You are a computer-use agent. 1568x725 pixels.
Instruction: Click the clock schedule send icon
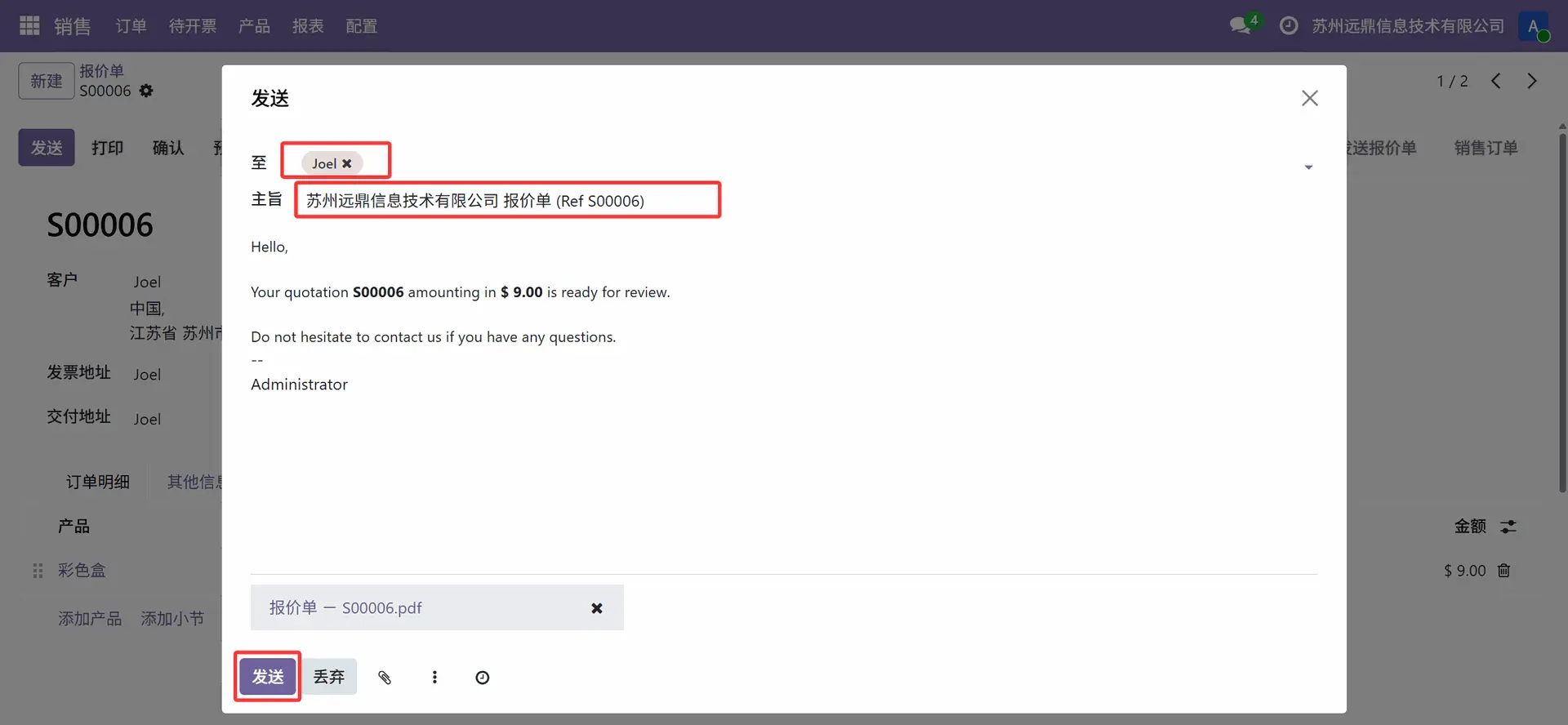coord(483,677)
